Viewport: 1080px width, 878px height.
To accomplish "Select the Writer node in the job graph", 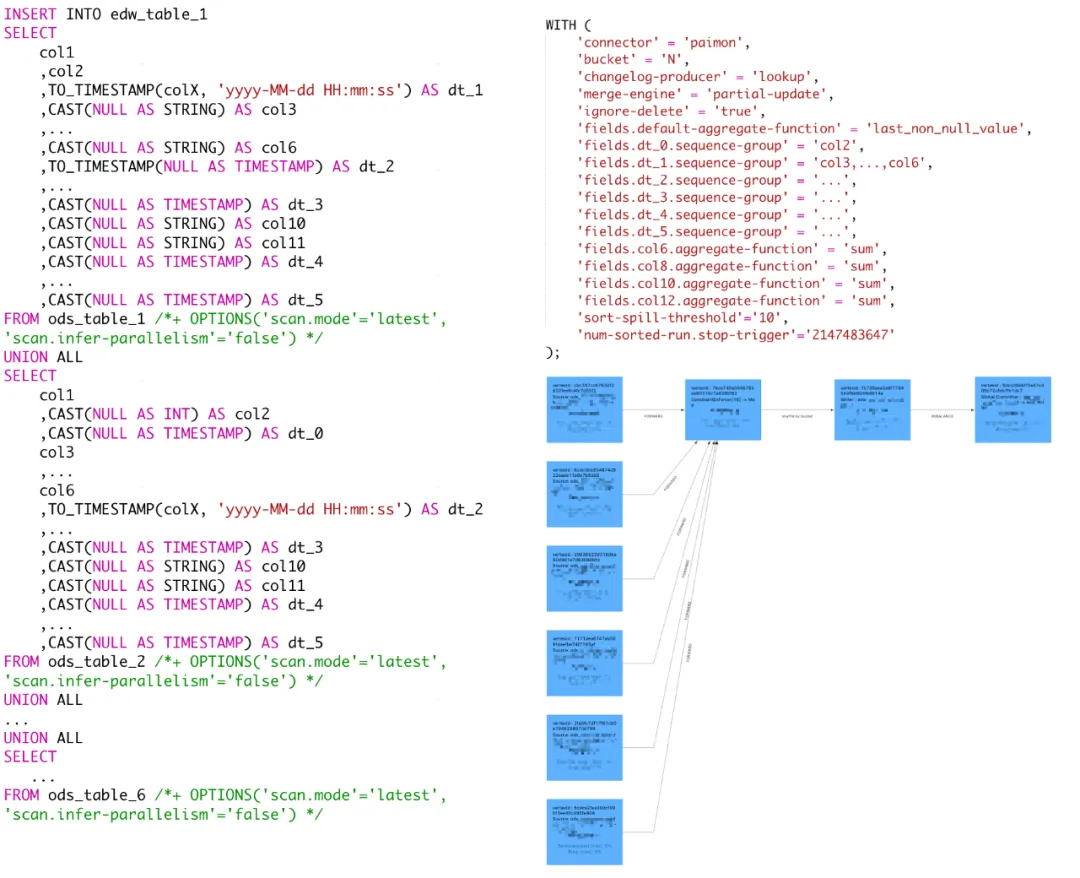I will click(872, 409).
